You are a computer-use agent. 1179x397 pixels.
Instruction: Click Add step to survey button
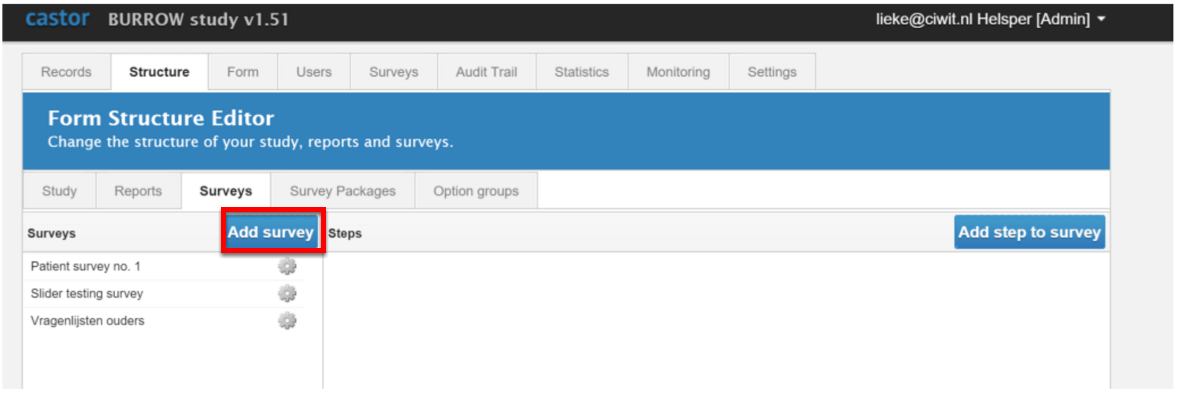(1029, 232)
